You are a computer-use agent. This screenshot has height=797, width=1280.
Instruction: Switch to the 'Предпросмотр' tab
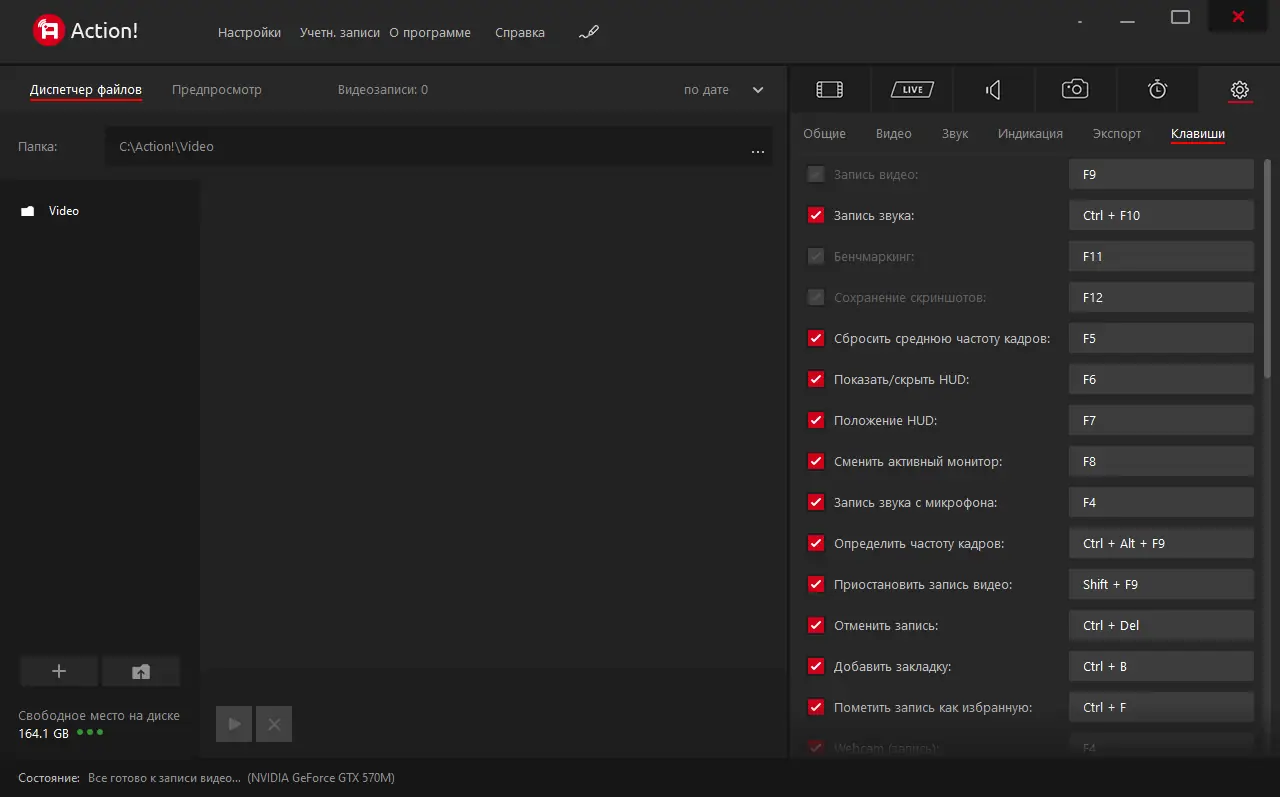(x=217, y=89)
